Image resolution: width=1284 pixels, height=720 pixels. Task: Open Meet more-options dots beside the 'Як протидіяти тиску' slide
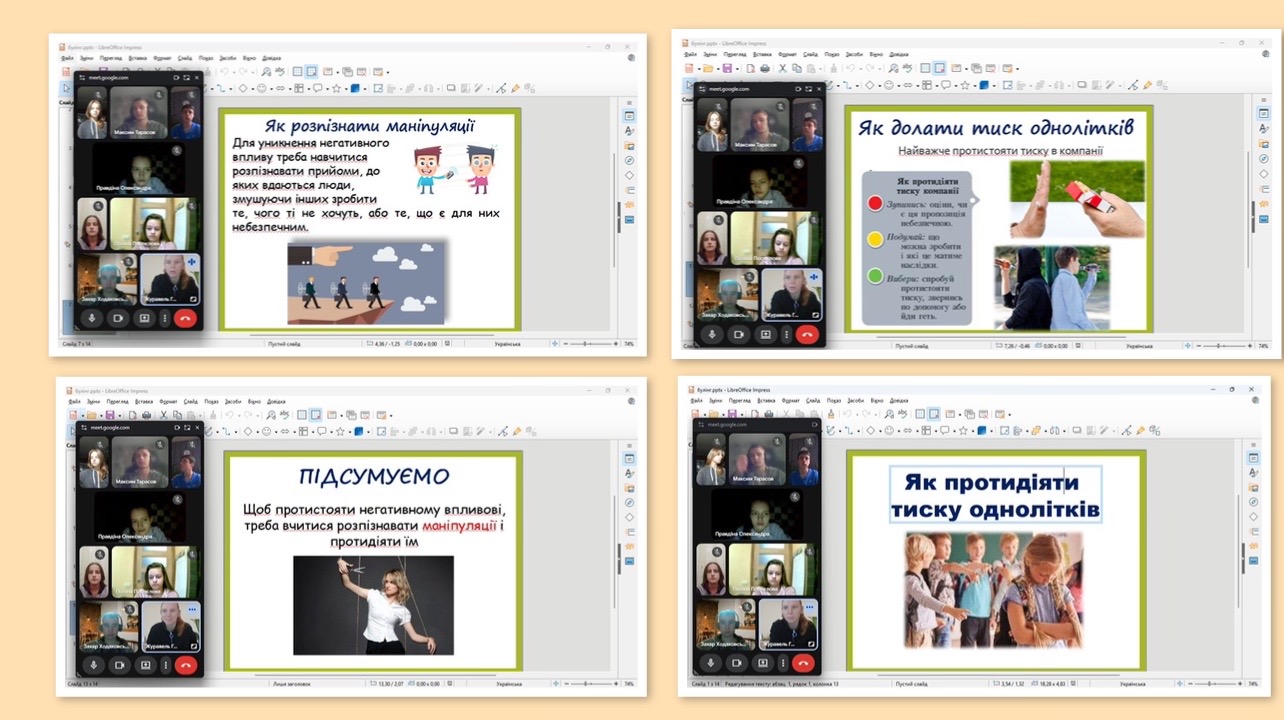pyautogui.click(x=783, y=661)
